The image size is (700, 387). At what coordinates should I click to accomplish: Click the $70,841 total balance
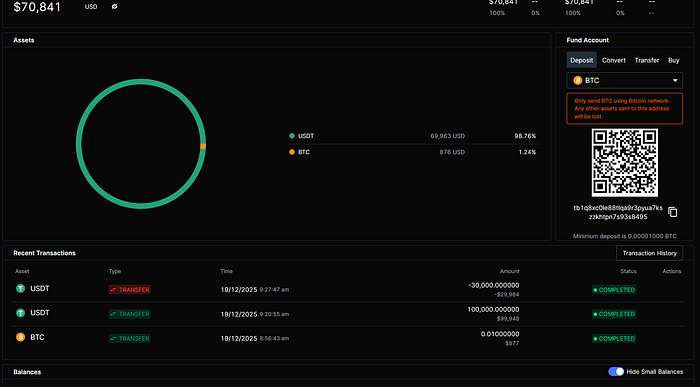point(37,7)
